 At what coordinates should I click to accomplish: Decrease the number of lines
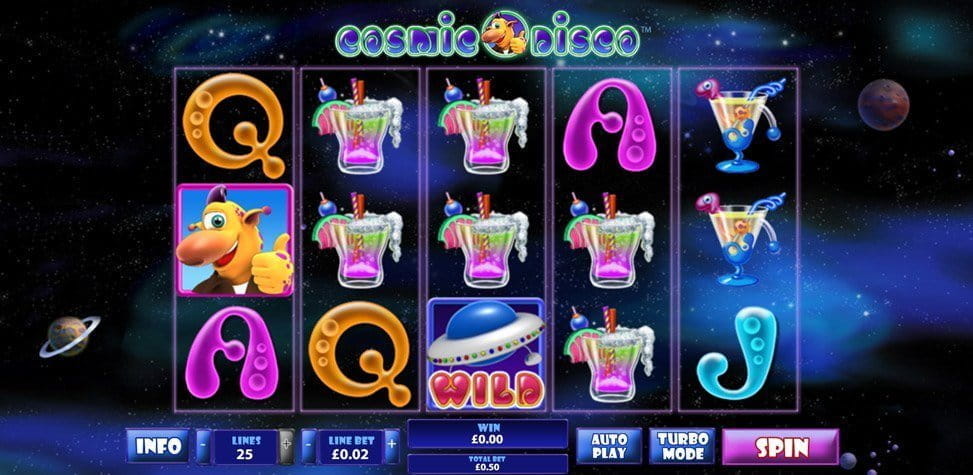point(204,446)
